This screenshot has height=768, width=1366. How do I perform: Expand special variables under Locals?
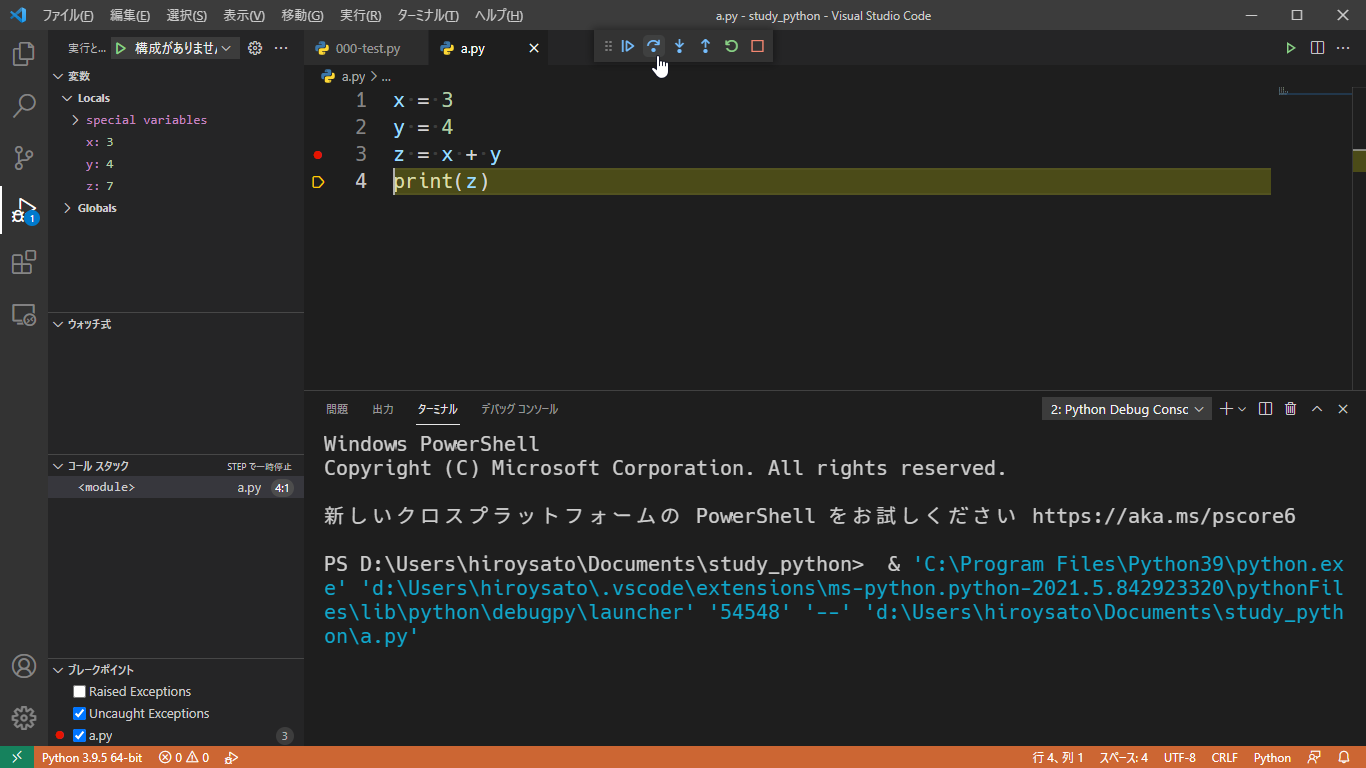[74, 119]
